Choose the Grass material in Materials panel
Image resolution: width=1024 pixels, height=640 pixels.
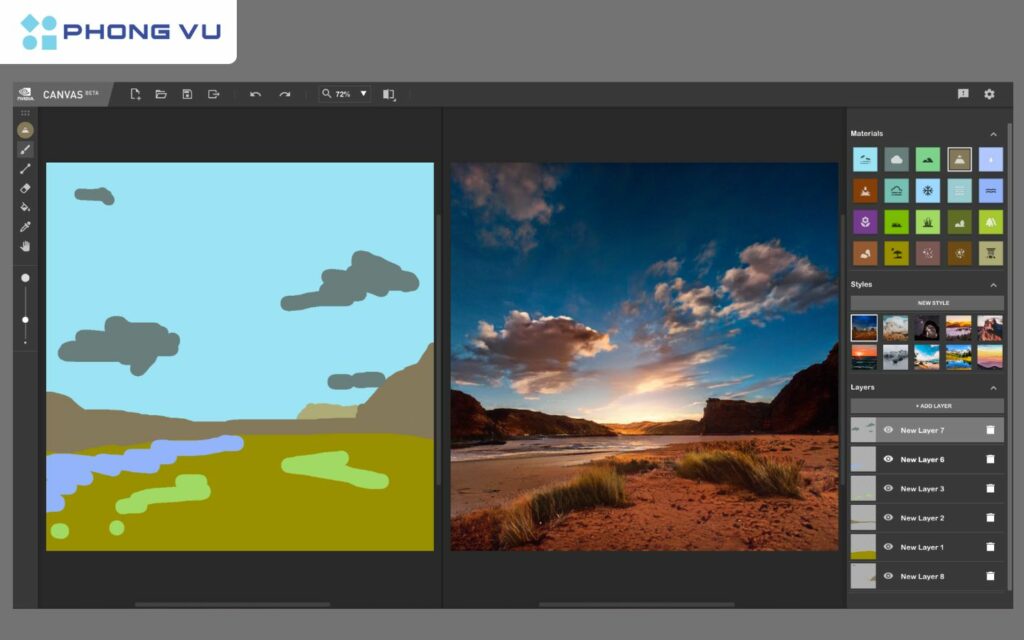928,221
